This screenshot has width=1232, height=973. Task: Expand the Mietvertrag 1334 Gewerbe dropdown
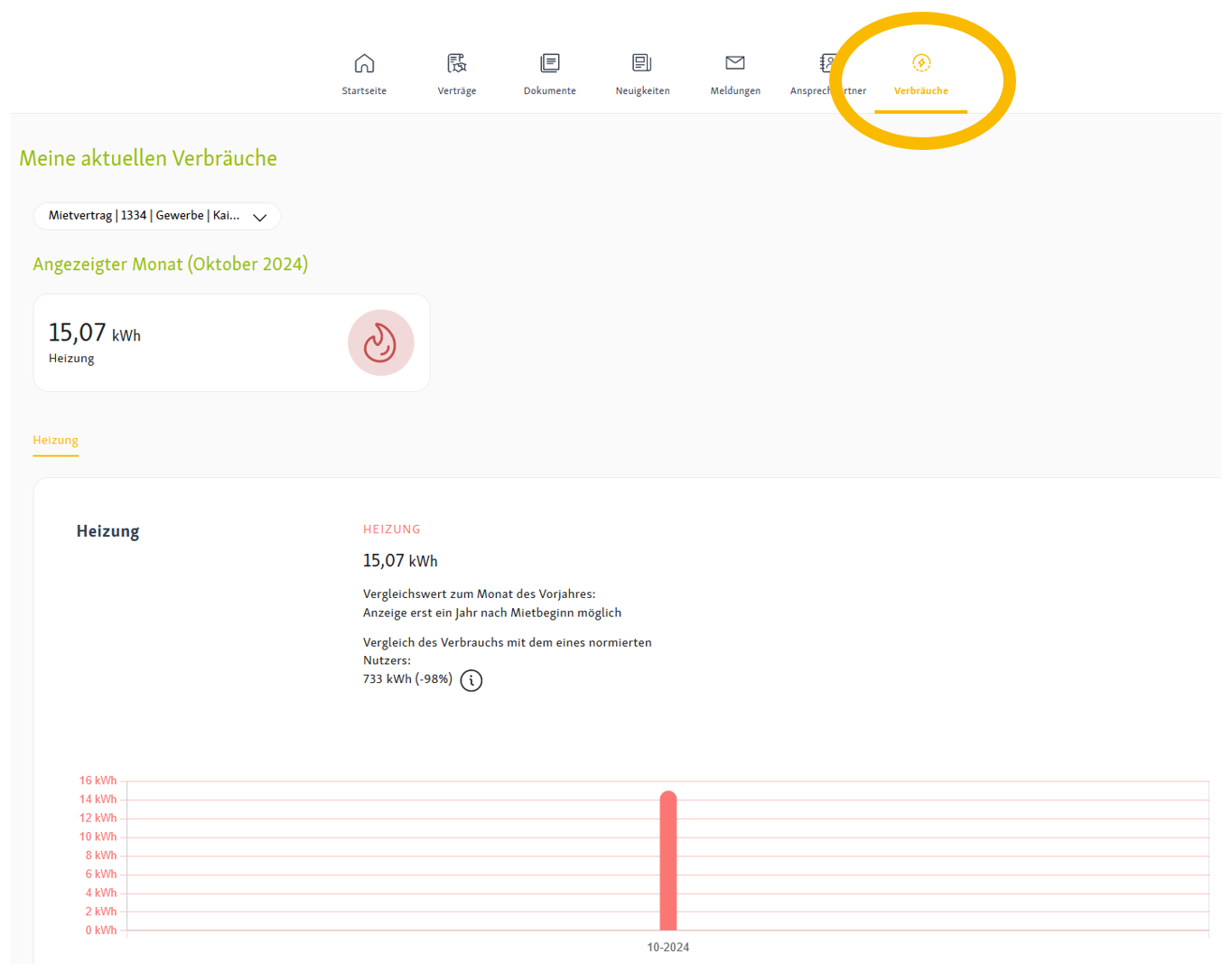point(157,216)
